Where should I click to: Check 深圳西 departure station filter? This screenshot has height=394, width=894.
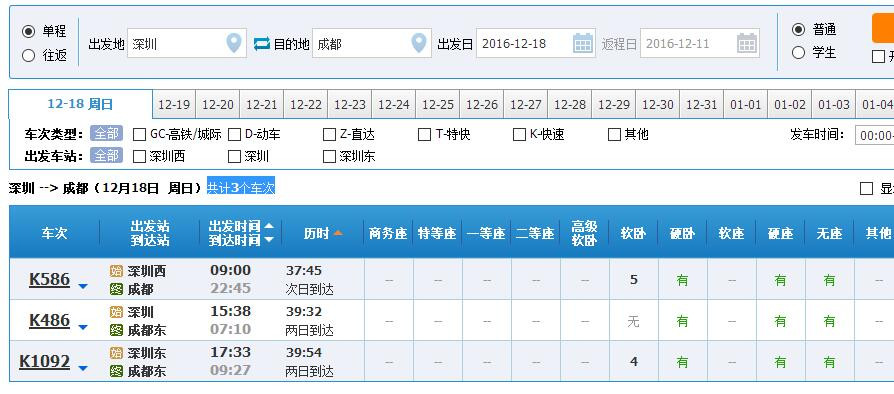pyautogui.click(x=140, y=156)
